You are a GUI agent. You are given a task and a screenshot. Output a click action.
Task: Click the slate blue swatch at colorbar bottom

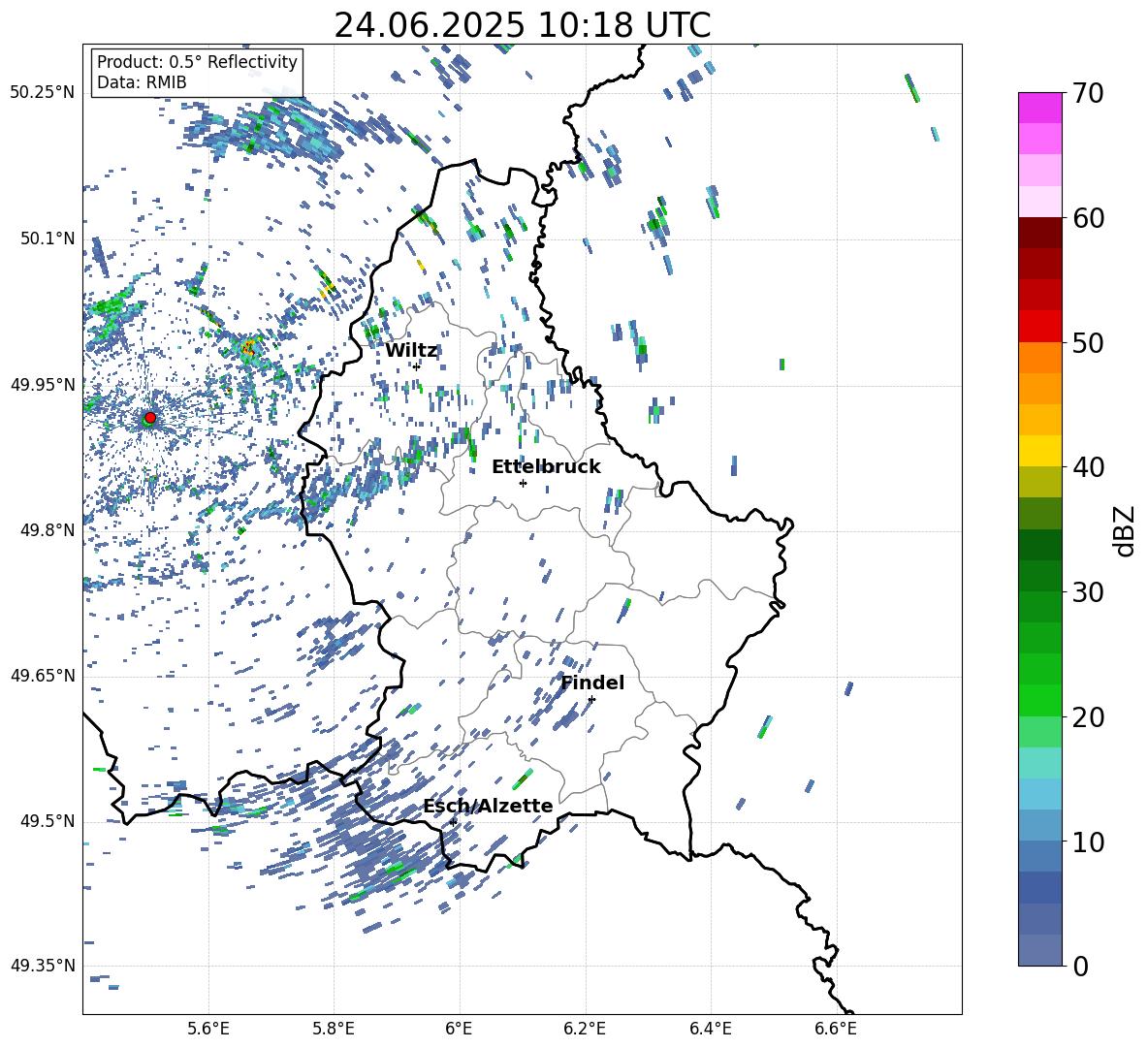click(1039, 950)
